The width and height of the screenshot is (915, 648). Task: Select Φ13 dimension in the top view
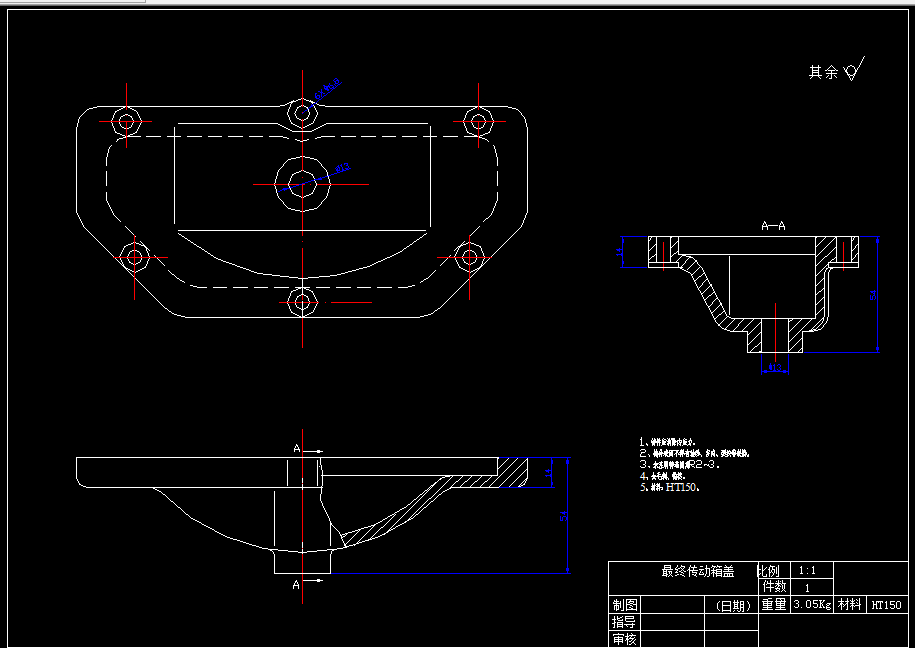tap(343, 168)
